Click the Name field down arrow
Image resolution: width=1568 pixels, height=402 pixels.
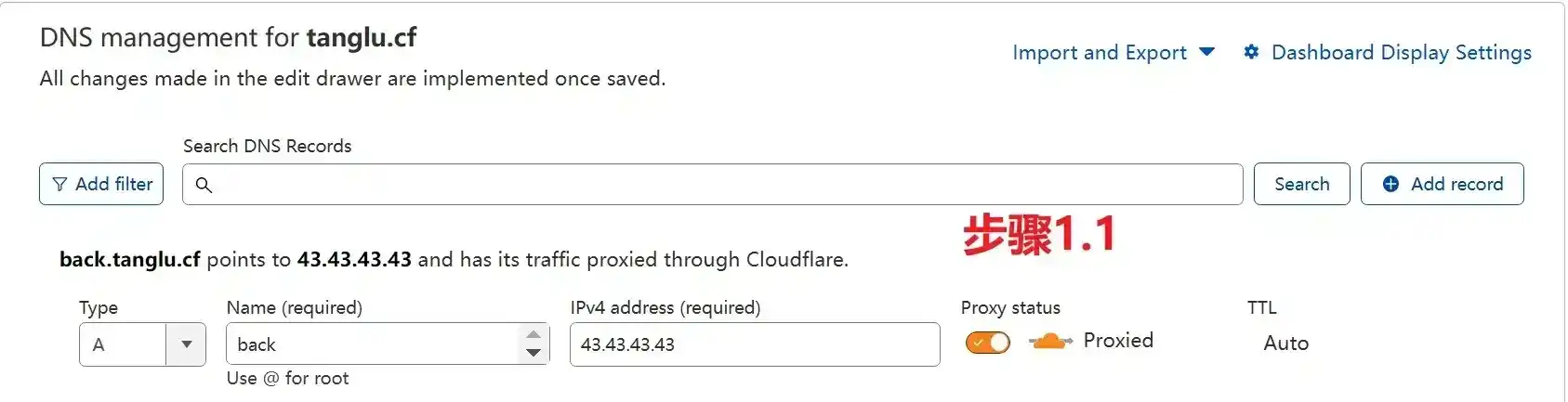coord(533,353)
